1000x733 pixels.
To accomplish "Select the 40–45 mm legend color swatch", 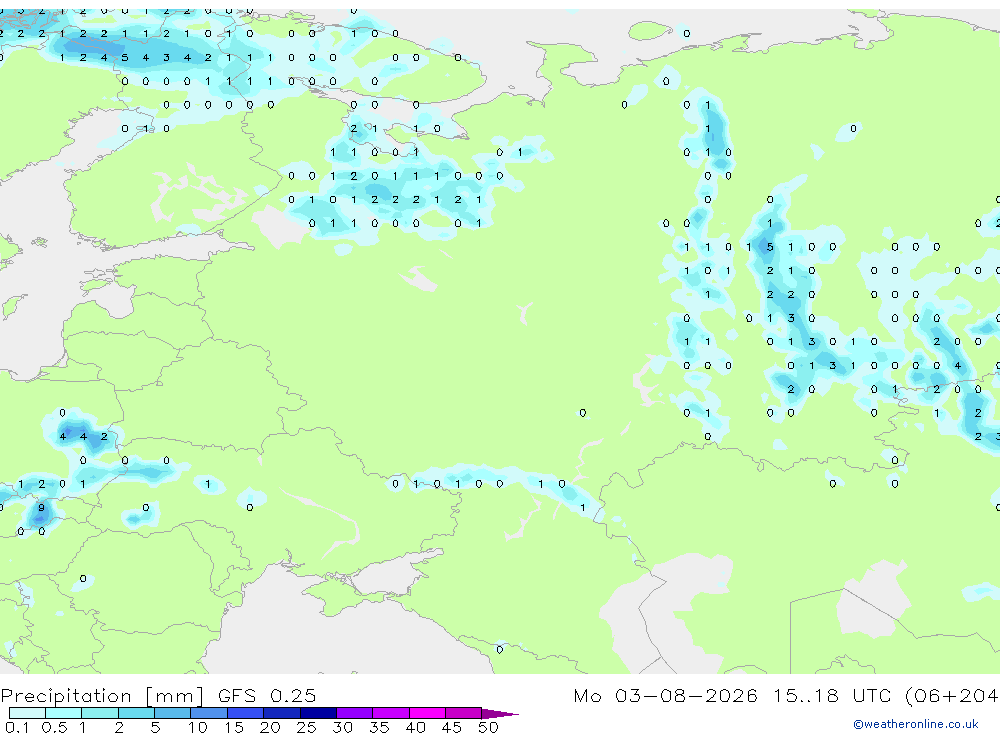I will tap(427, 713).
